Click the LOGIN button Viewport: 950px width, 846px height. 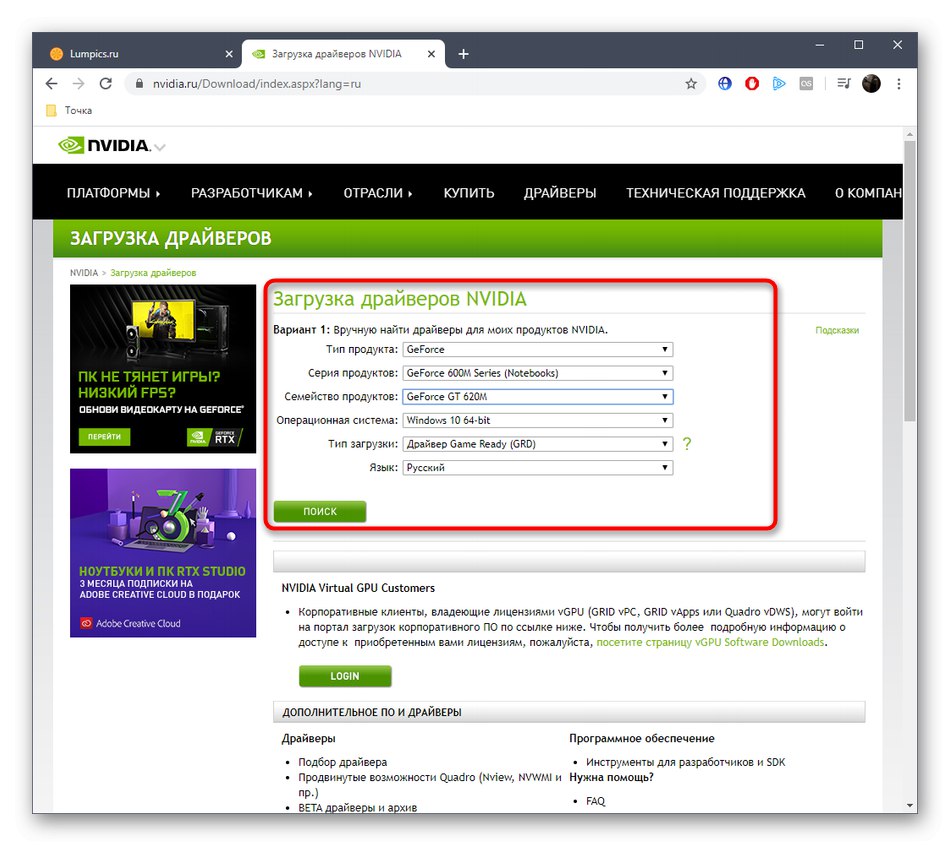(x=344, y=676)
